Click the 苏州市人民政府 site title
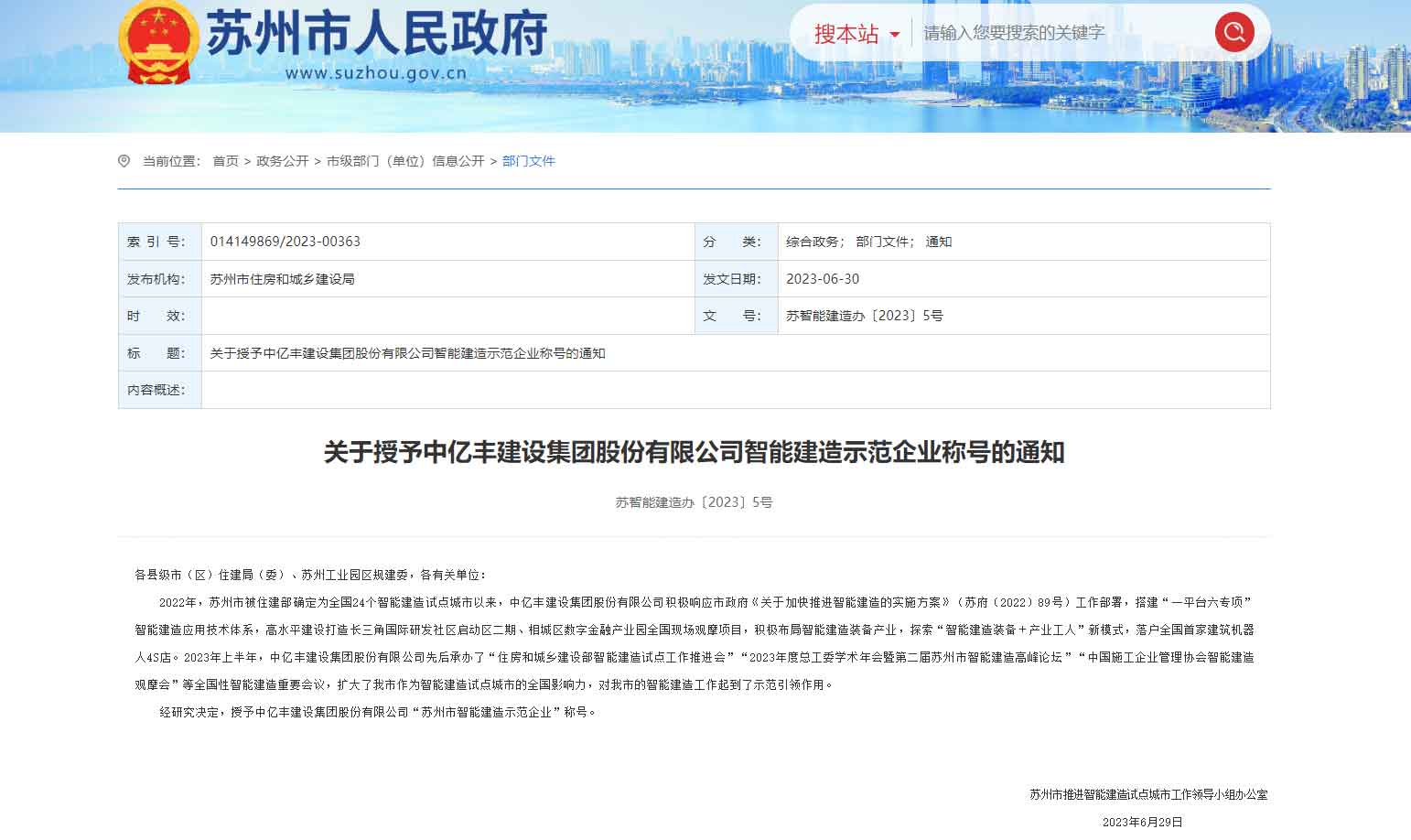Image resolution: width=1411 pixels, height=840 pixels. click(x=376, y=34)
